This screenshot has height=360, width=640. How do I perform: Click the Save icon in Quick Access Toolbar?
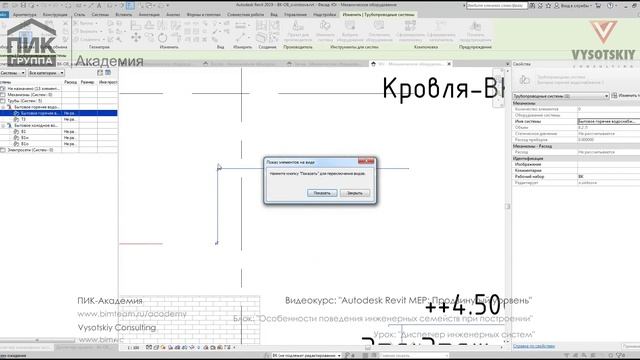(23, 6)
